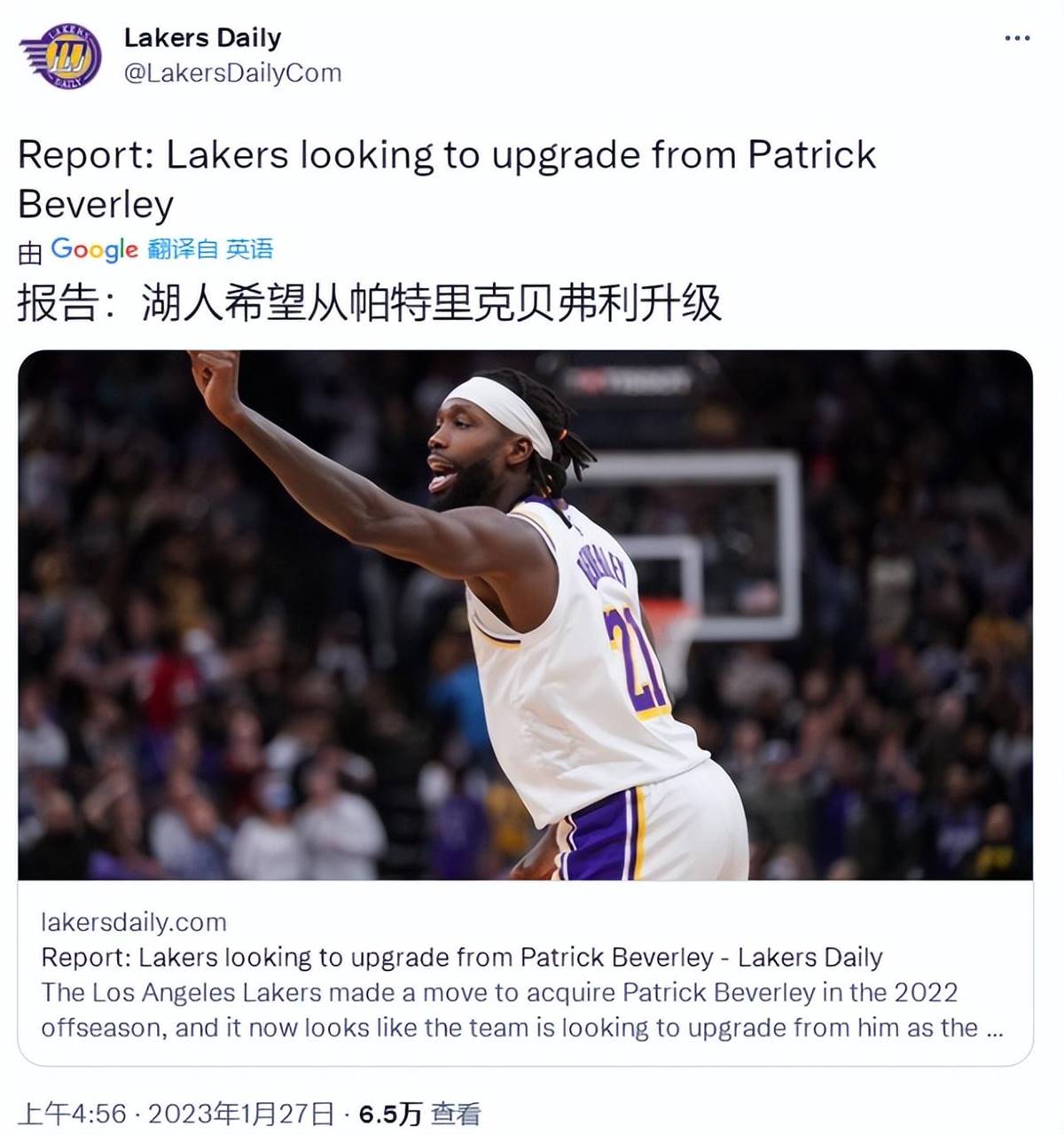The height and width of the screenshot is (1135, 1064).
Task: Click the lakersdaily.com domain link
Action: [x=134, y=922]
